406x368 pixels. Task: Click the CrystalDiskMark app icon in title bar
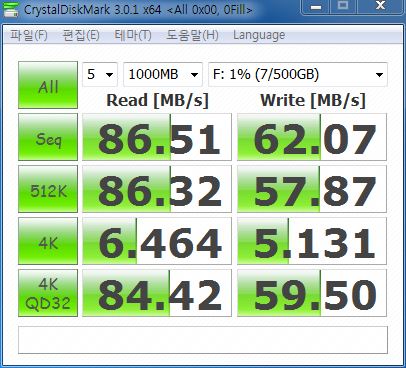[x=10, y=9]
